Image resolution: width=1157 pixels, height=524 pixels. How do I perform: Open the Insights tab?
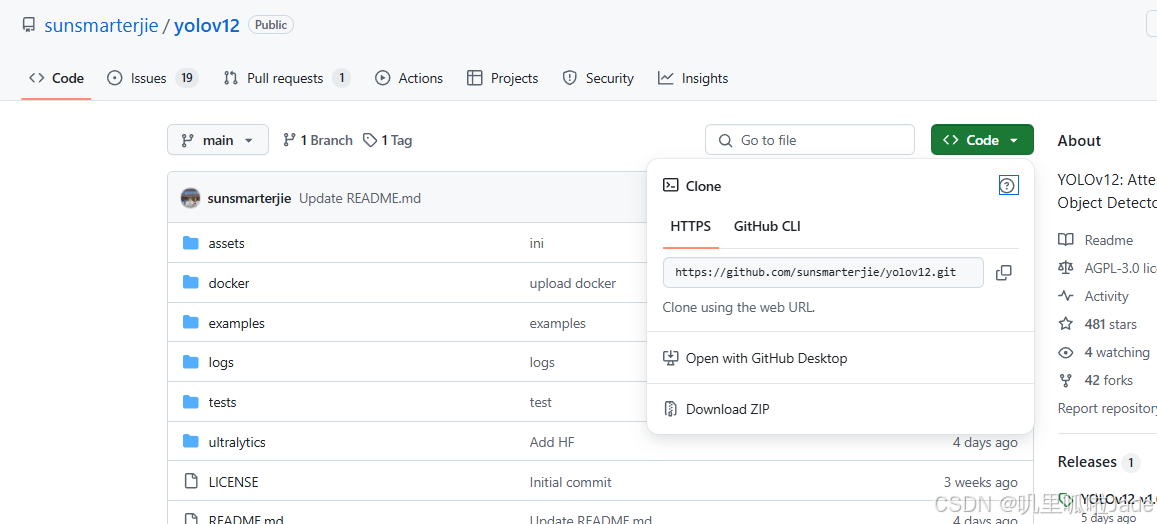coord(693,78)
